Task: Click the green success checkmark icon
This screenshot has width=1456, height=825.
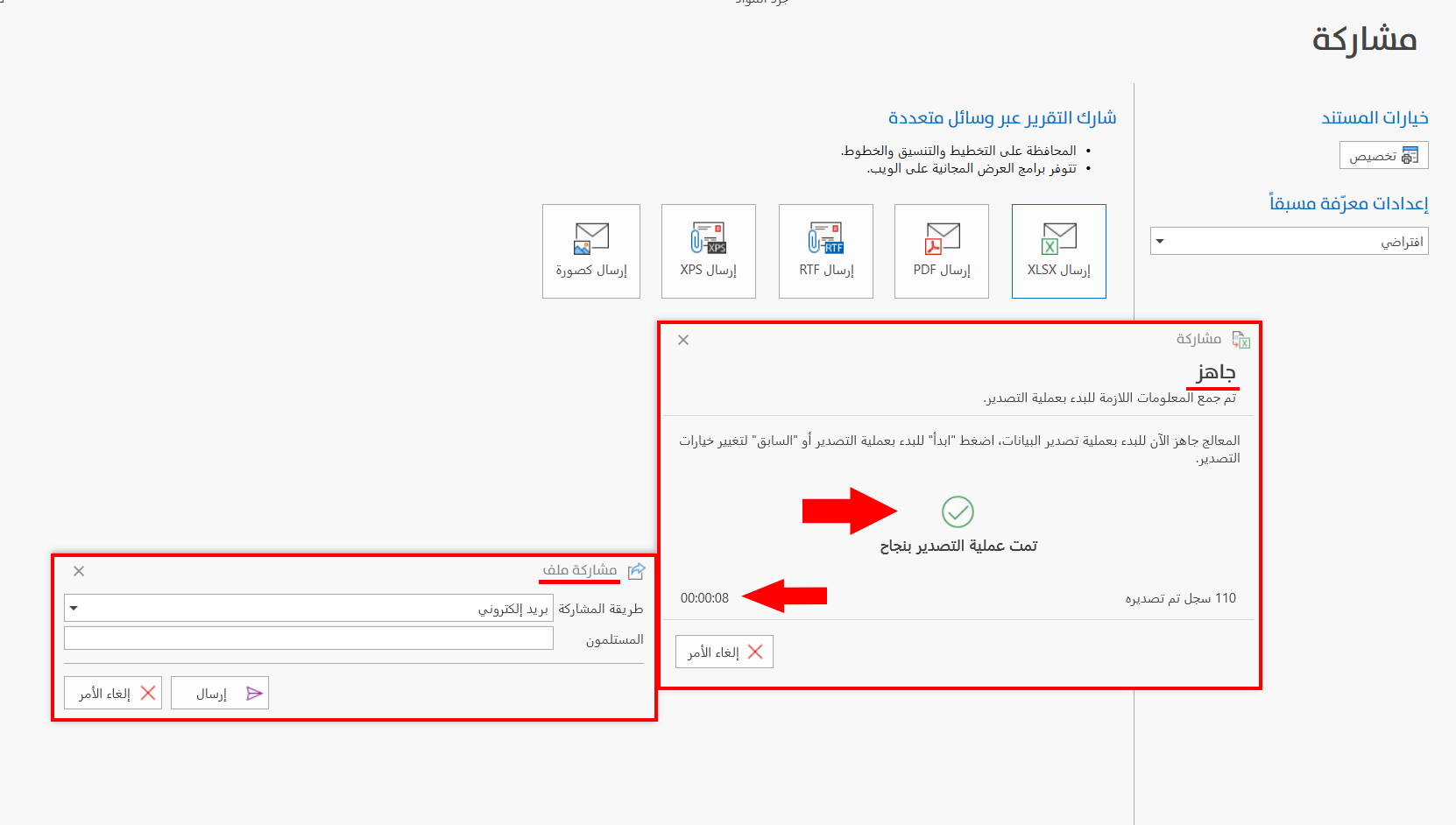Action: (x=958, y=512)
